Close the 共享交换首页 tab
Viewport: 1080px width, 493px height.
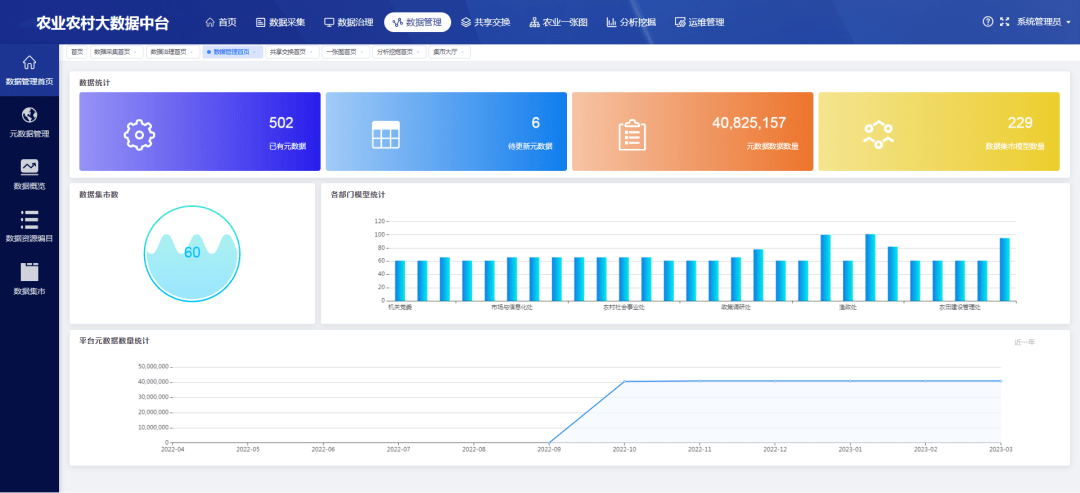pyautogui.click(x=311, y=52)
